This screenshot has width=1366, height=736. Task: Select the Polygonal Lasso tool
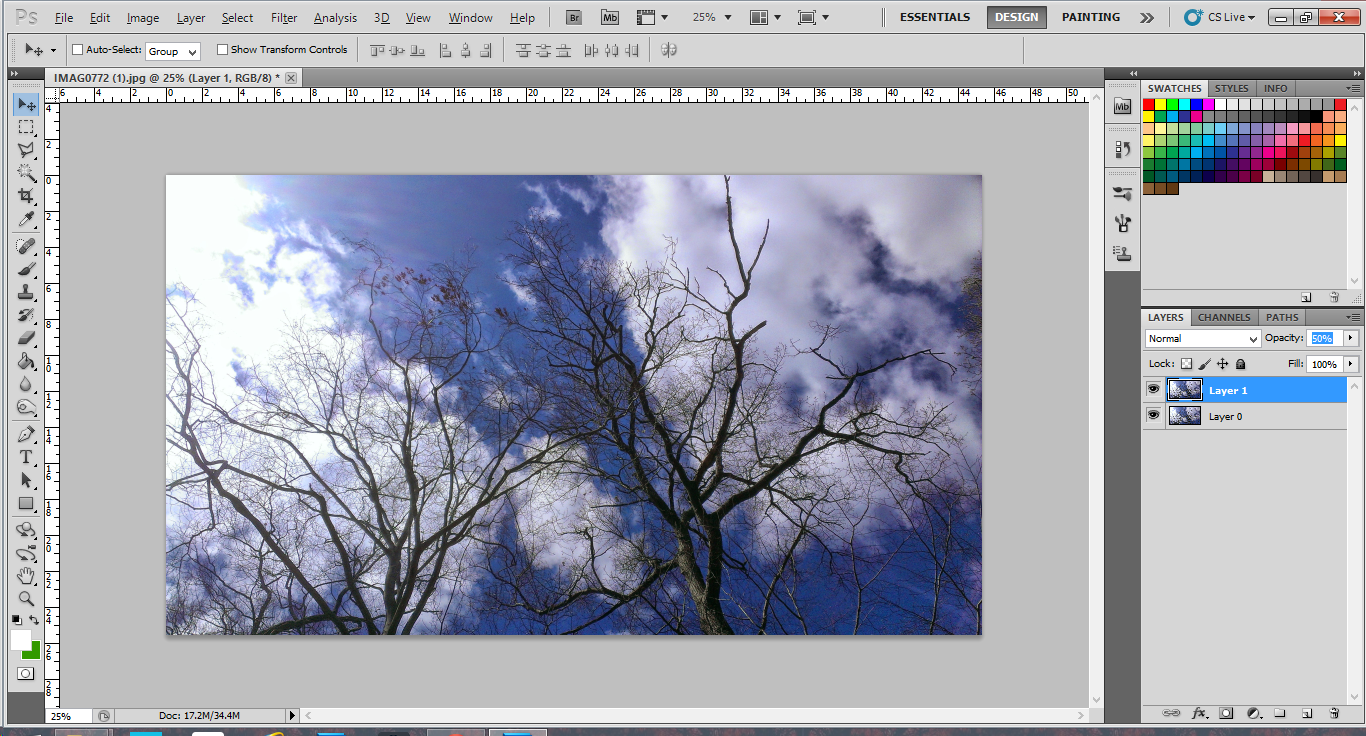26,150
